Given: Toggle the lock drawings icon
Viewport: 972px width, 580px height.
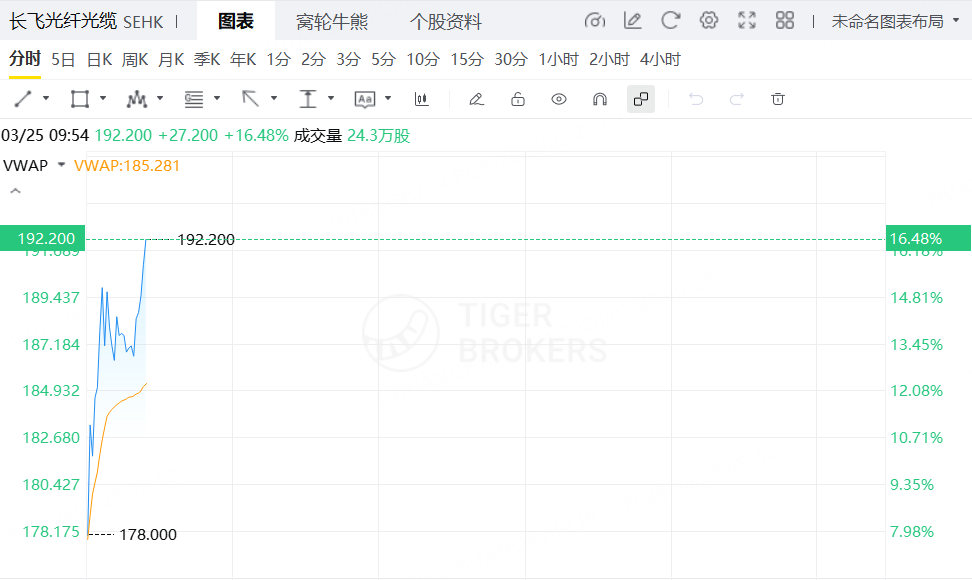Looking at the screenshot, I should tap(517, 99).
